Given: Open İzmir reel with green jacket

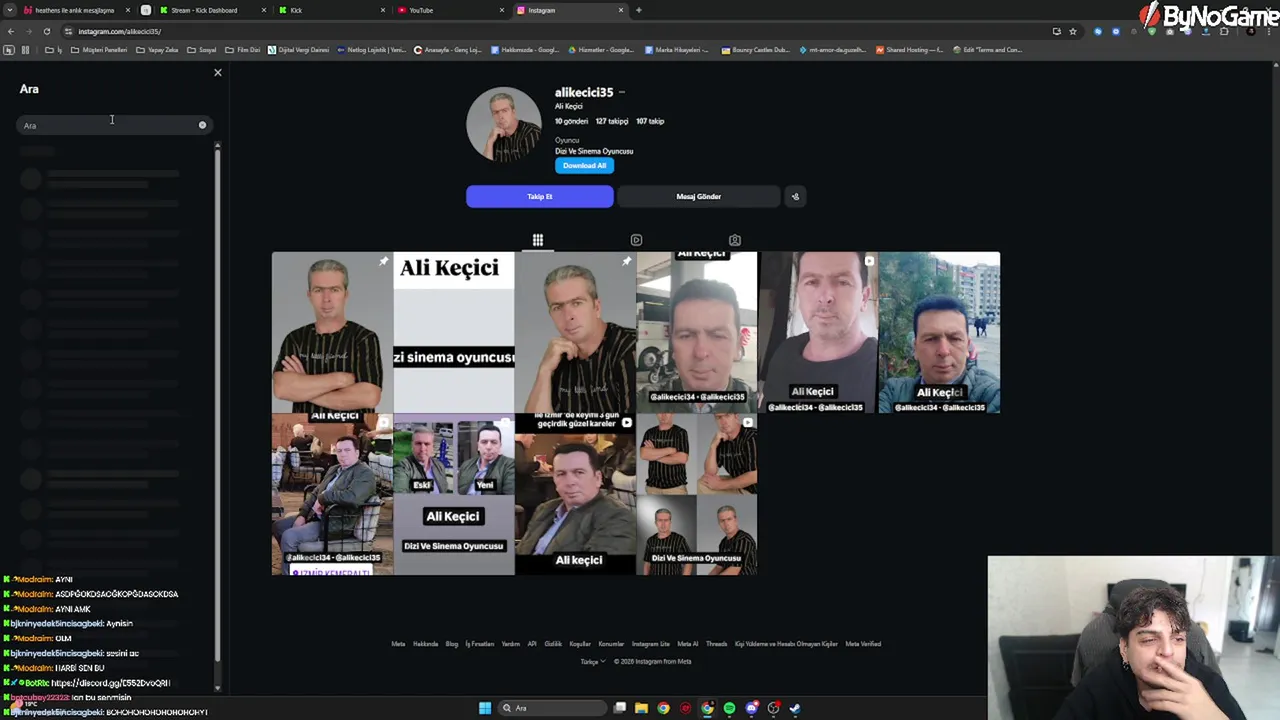Looking at the screenshot, I should 575,495.
